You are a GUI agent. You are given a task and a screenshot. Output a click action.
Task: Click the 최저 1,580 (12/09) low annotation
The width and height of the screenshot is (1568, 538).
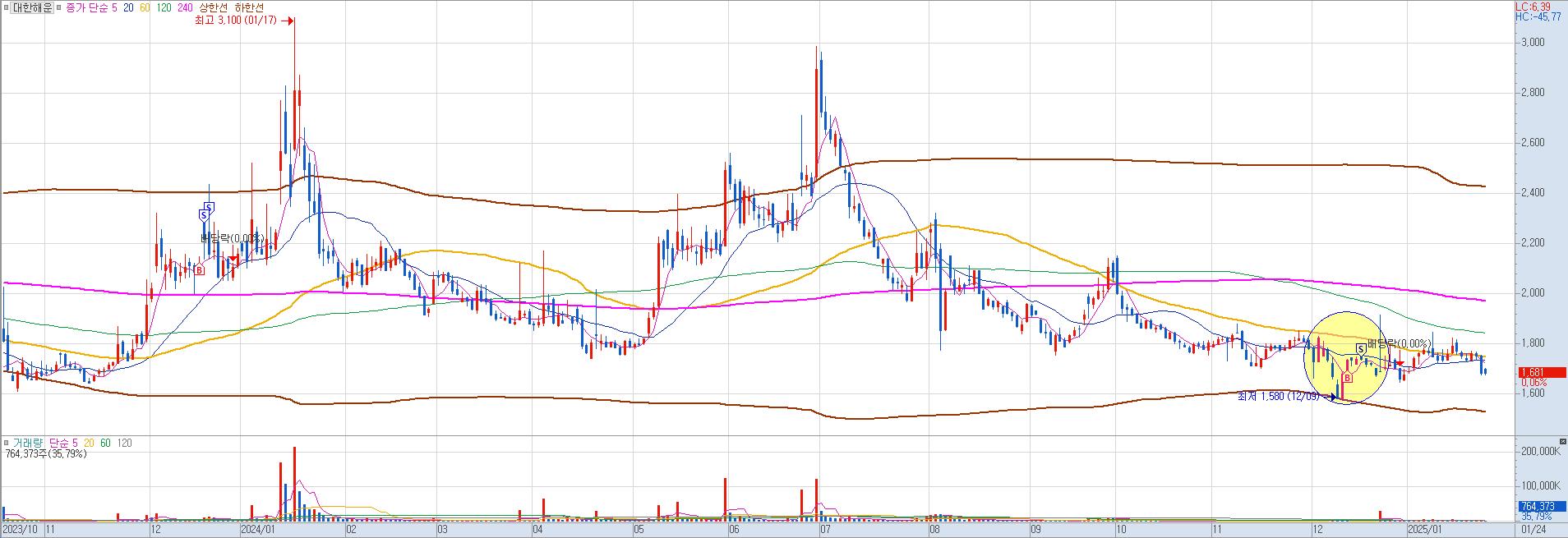coord(1278,396)
